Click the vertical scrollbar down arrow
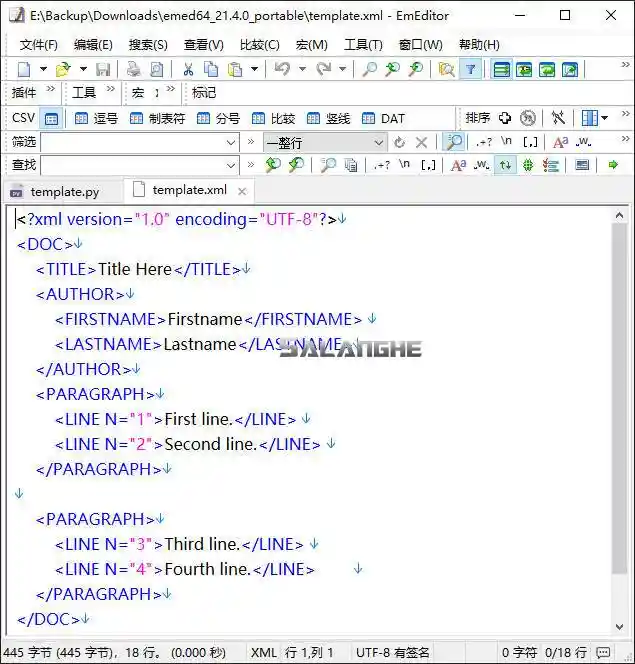Viewport: 635px width, 664px height. 619,627
